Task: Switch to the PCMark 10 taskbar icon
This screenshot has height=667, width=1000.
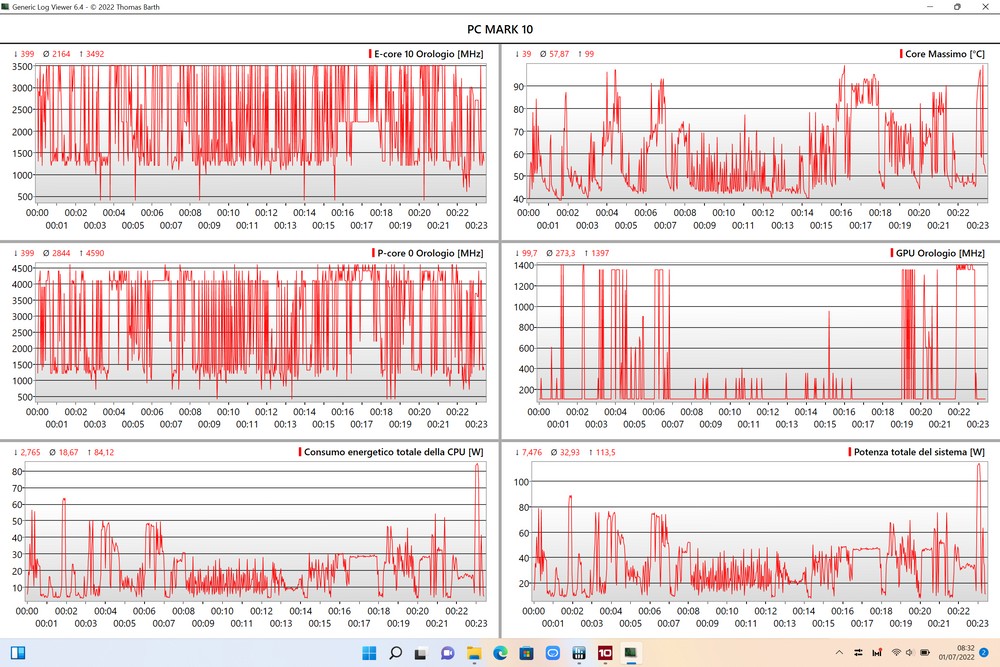Action: [605, 653]
